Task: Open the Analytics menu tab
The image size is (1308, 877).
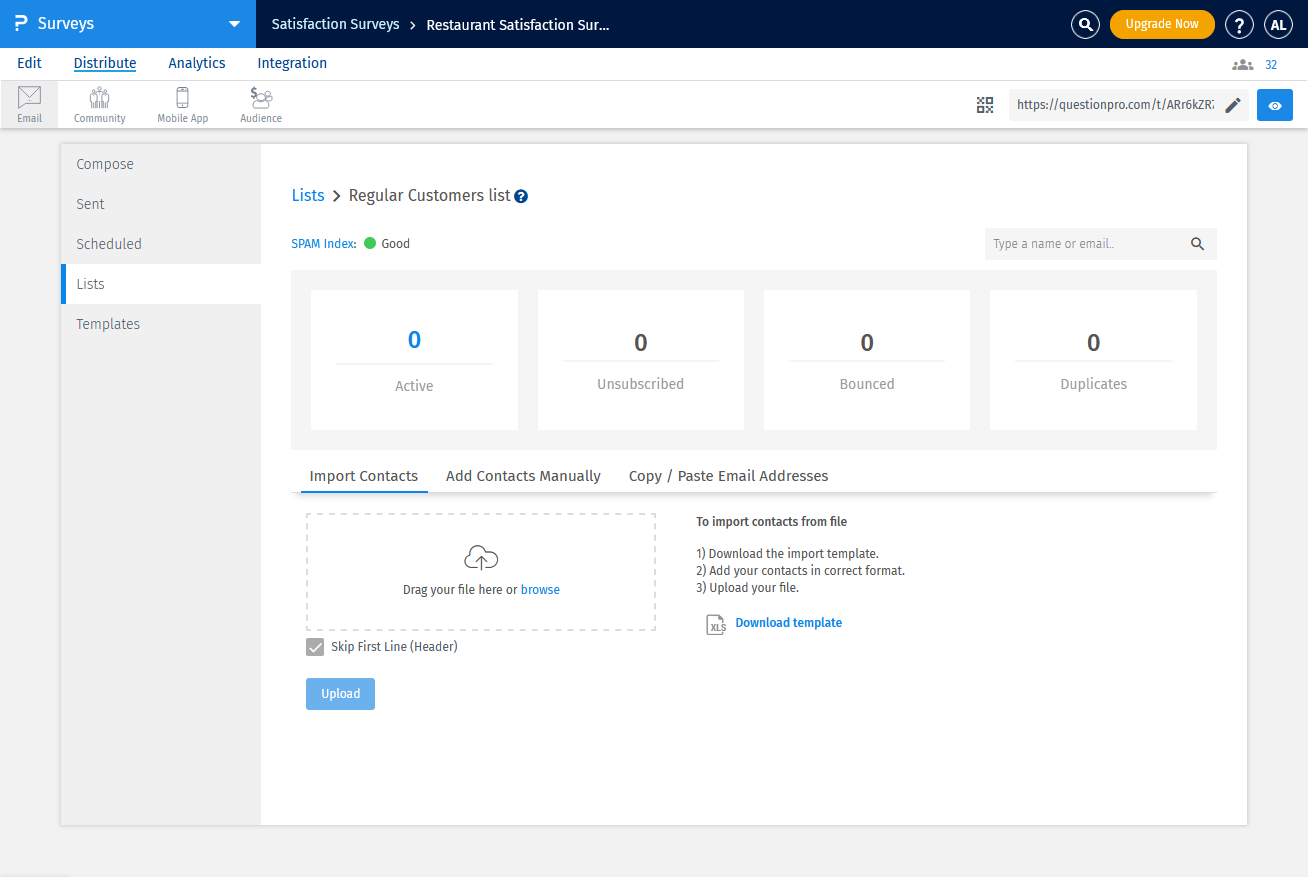Action: point(197,63)
